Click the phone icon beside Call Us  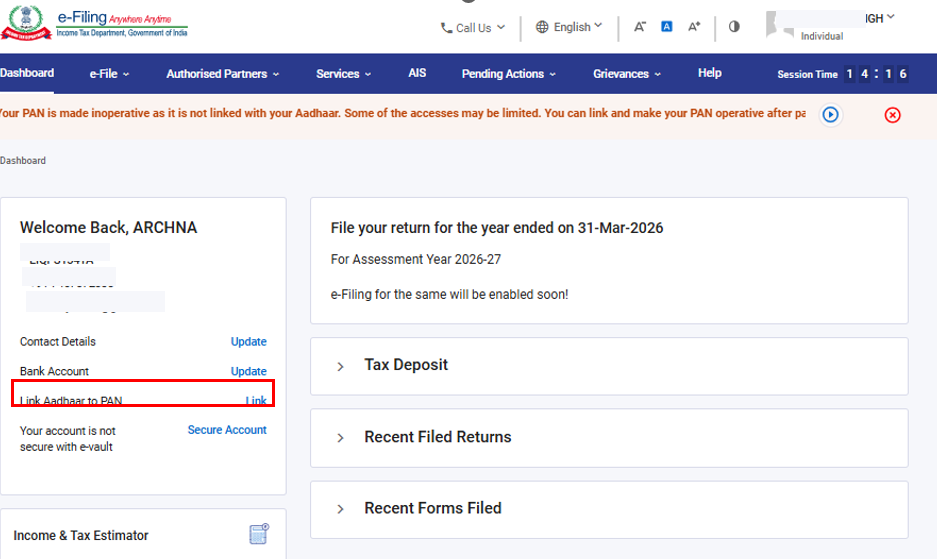tap(446, 28)
